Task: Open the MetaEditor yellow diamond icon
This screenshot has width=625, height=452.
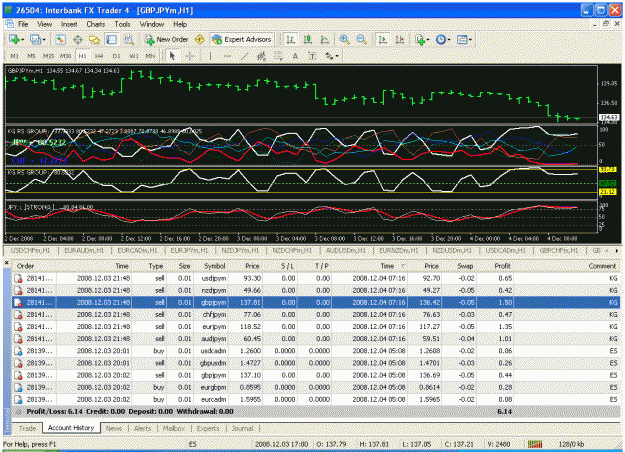Action: [x=199, y=39]
